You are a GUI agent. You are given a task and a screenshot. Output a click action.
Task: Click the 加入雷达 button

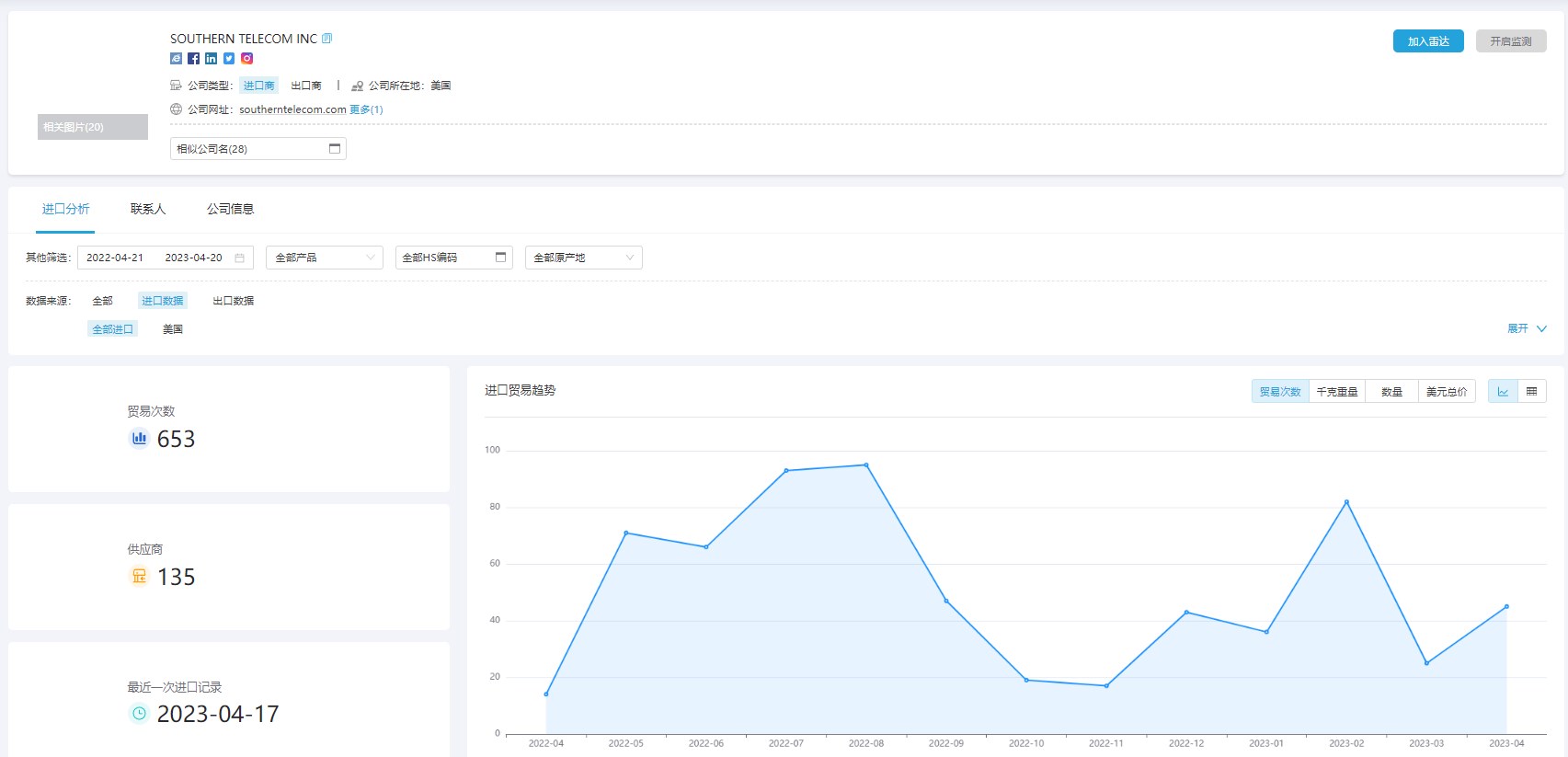[x=1428, y=41]
